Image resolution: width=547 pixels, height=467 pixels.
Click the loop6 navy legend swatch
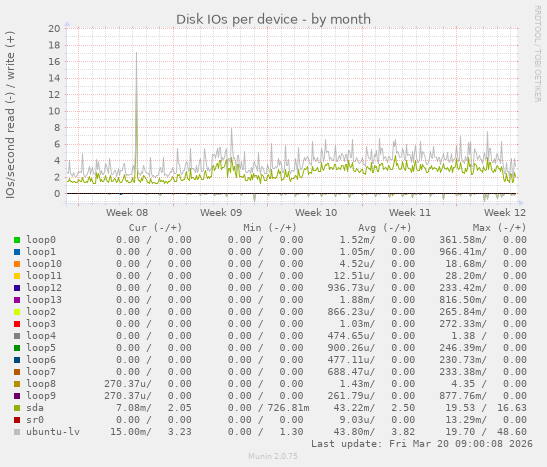coord(17,360)
